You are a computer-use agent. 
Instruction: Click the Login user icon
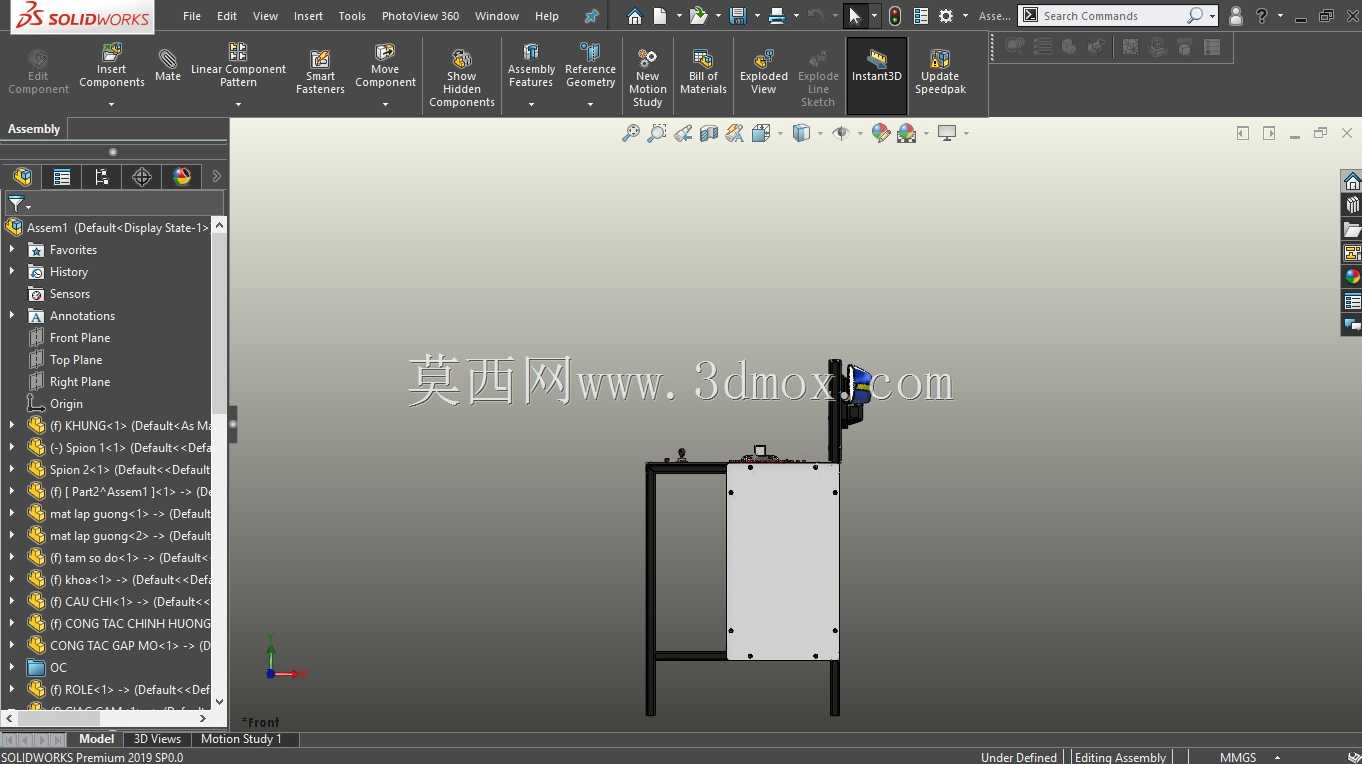pyautogui.click(x=1236, y=16)
